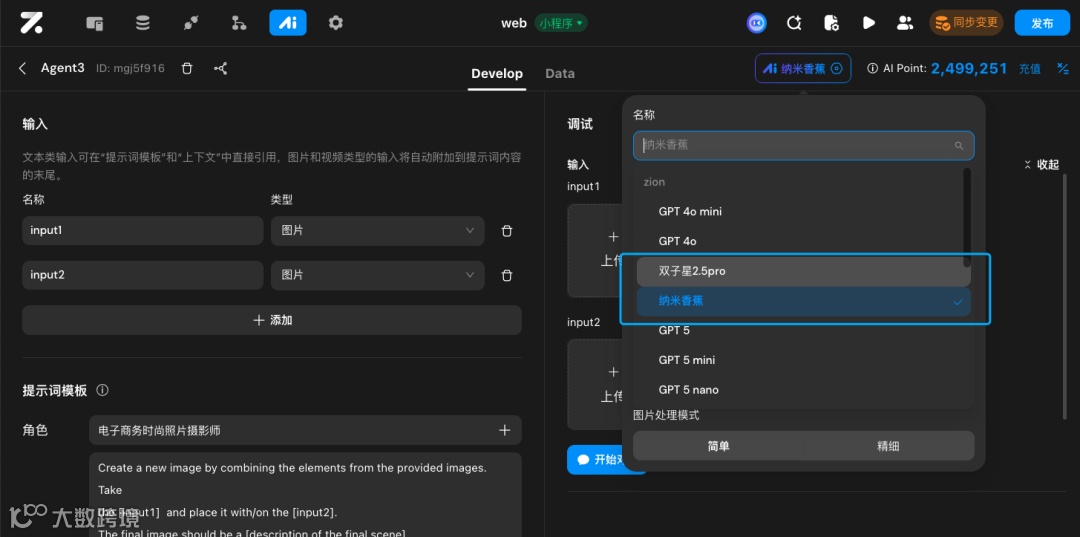This screenshot has height=537, width=1080.
Task: Click the share nodes icon beside Agent3 ID
Action: [220, 68]
